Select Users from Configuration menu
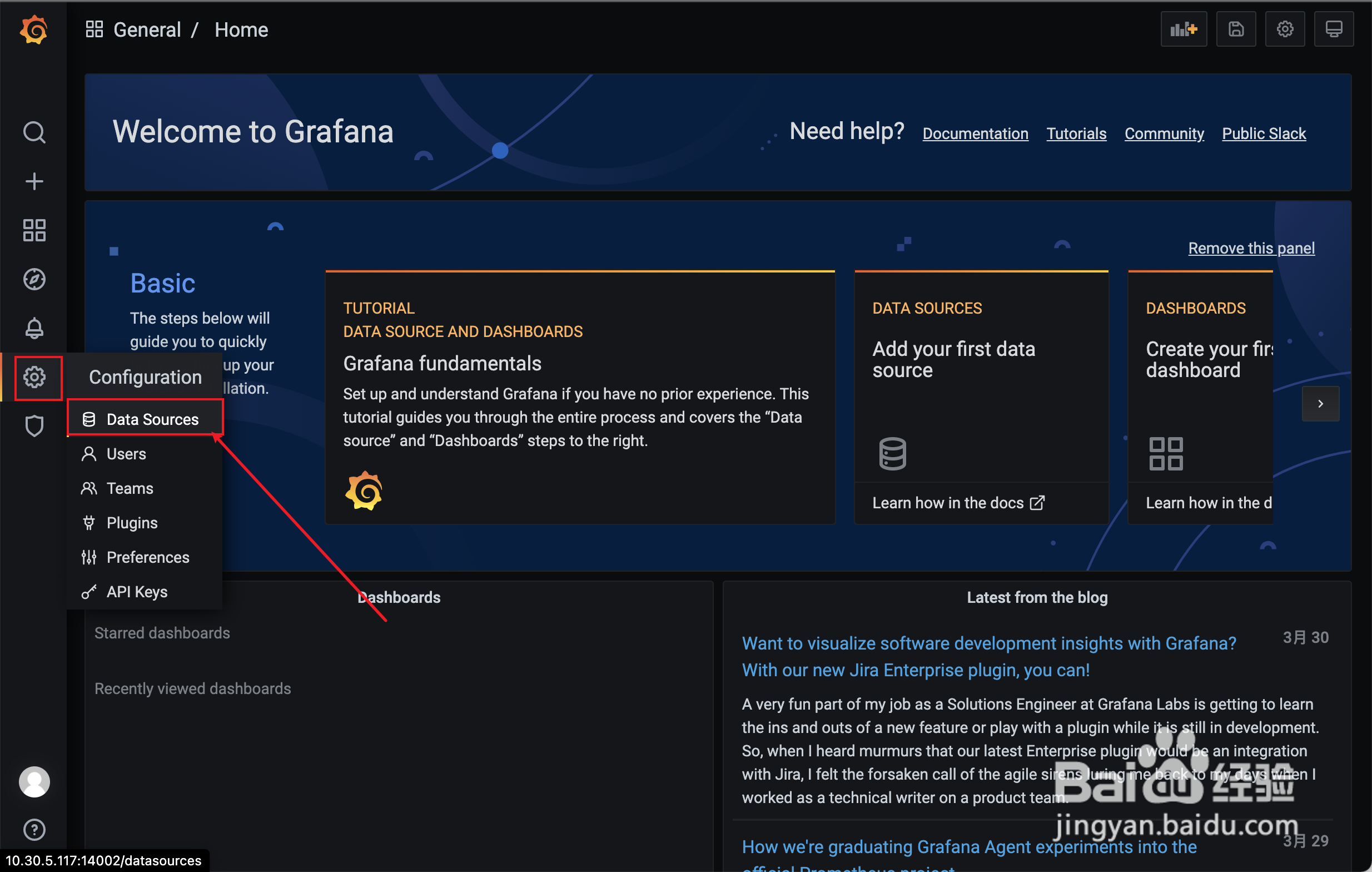Screen dimensions: 1372x872 145,454
